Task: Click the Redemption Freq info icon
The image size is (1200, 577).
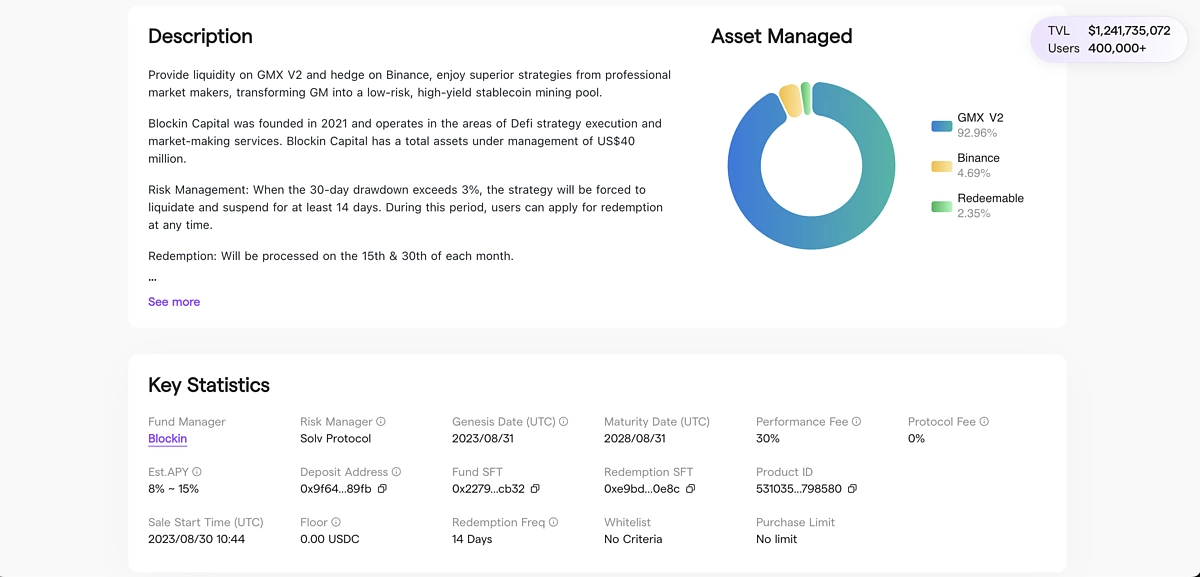Action: [x=553, y=522]
